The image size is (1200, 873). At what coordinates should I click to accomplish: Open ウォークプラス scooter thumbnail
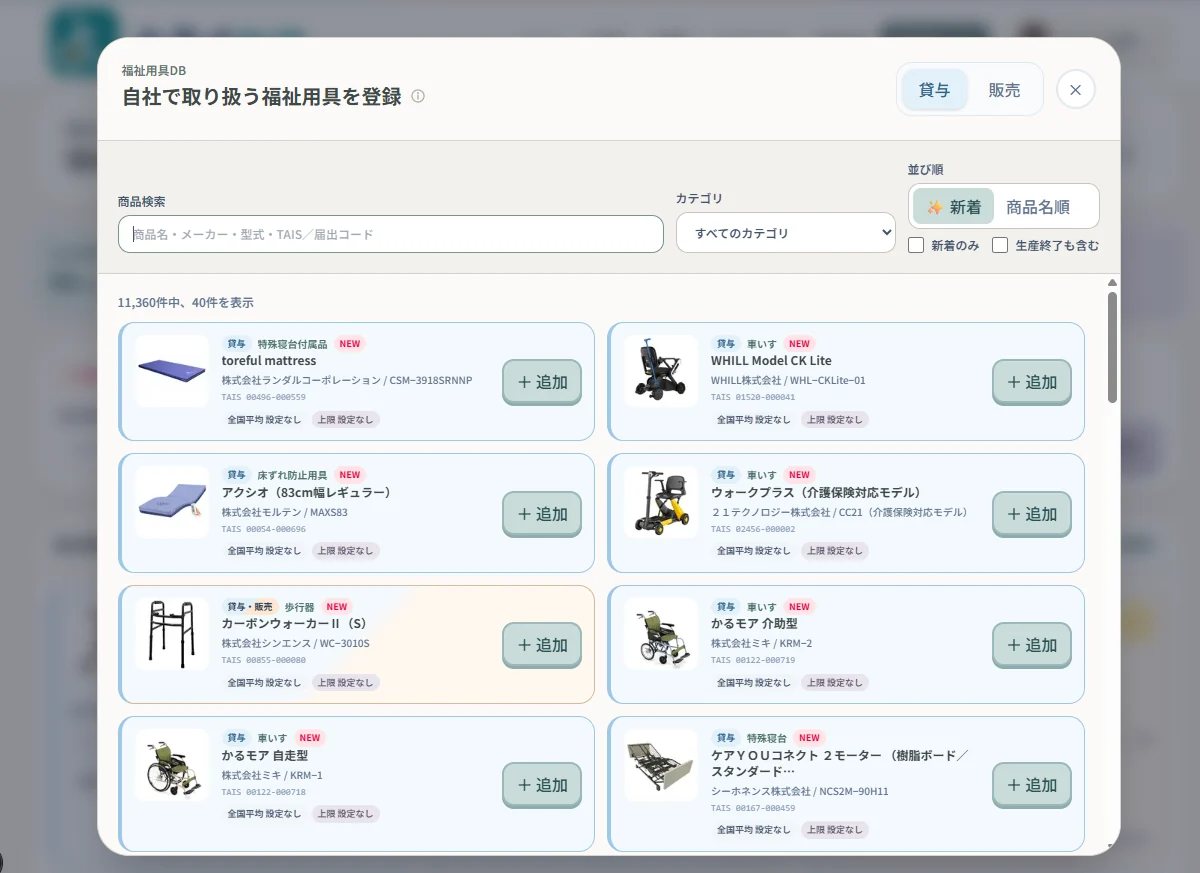tap(661, 502)
